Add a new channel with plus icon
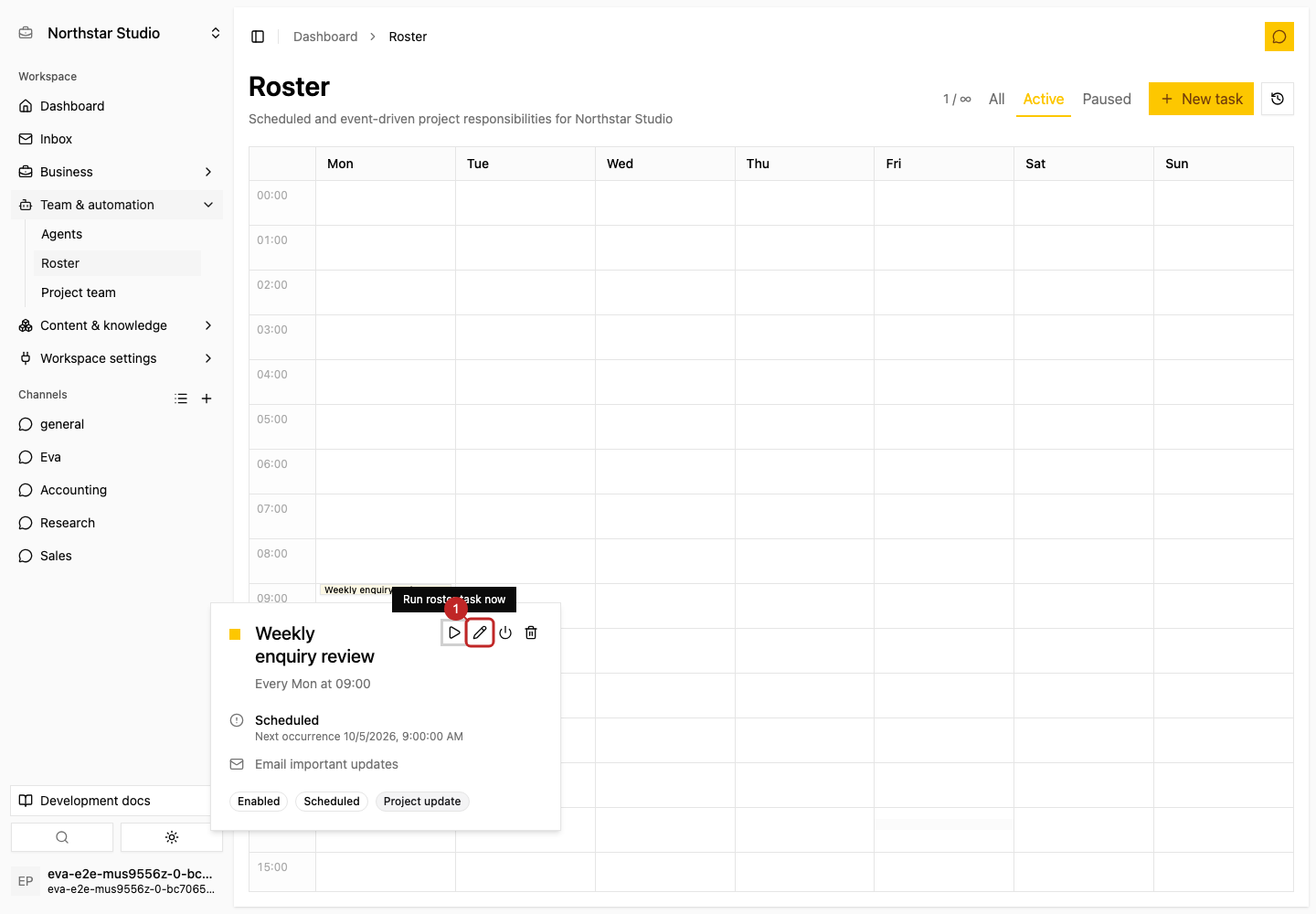1316x914 pixels. (207, 399)
